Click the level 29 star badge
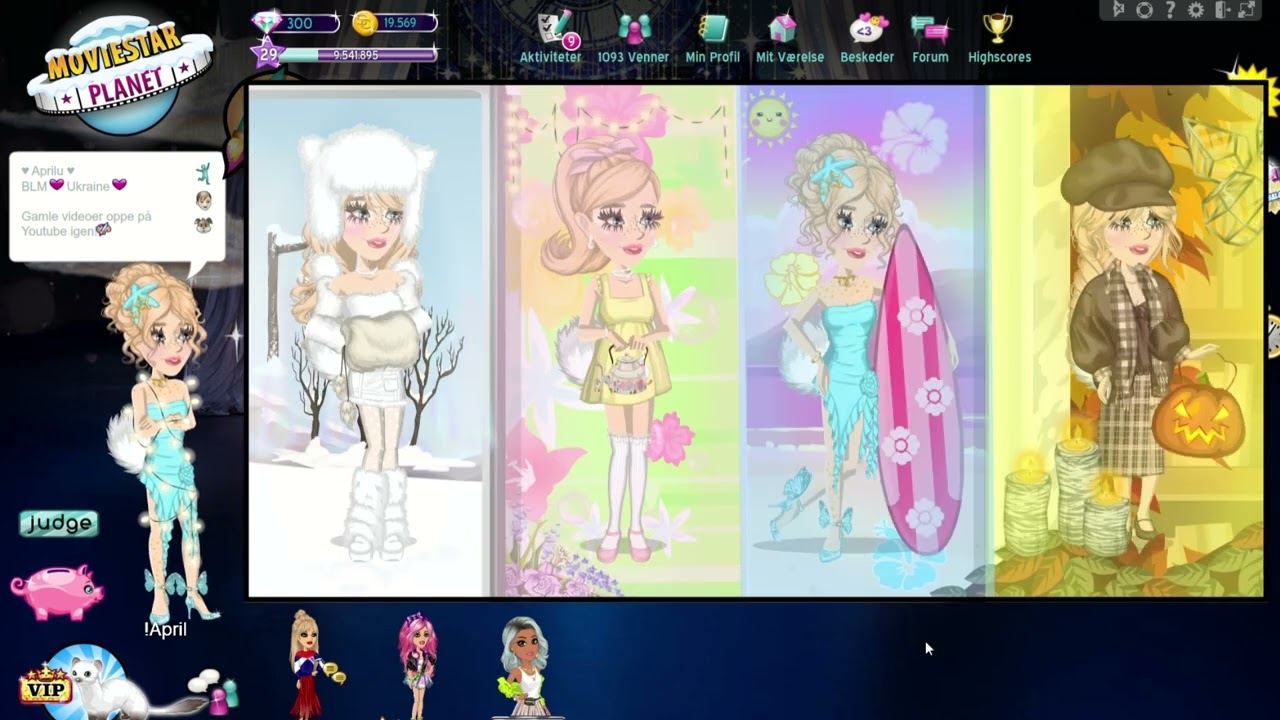 [x=267, y=54]
